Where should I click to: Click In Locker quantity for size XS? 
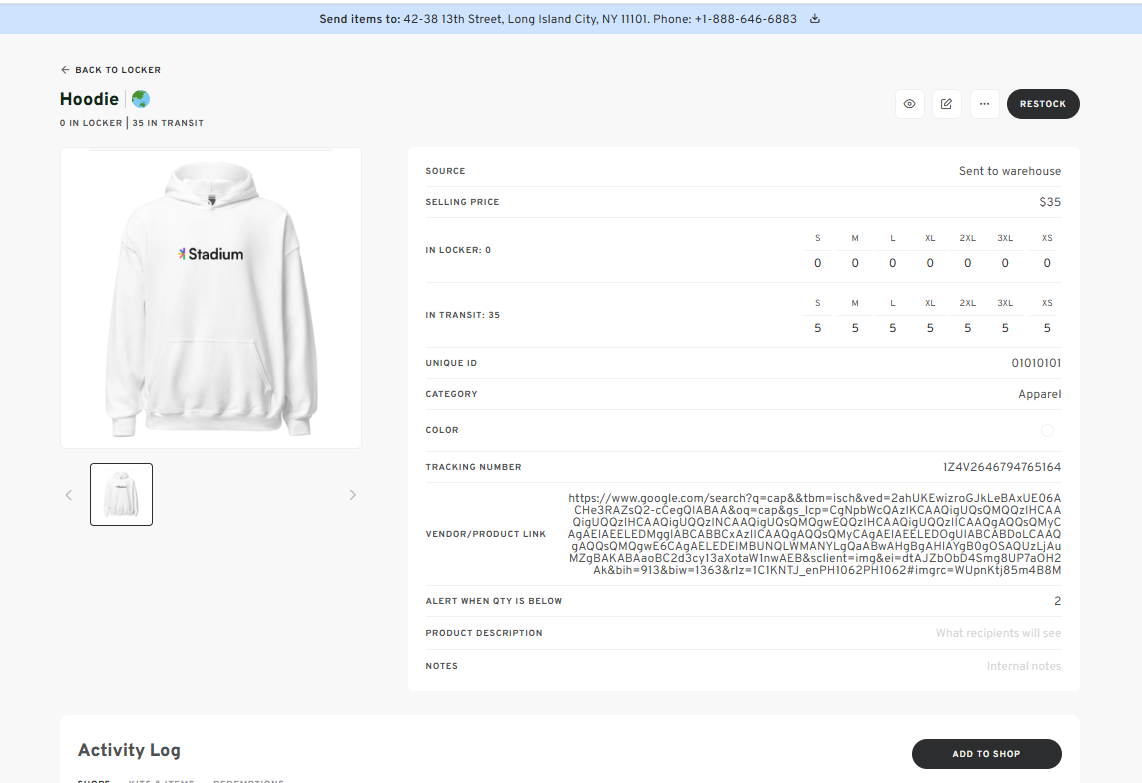click(1047, 263)
